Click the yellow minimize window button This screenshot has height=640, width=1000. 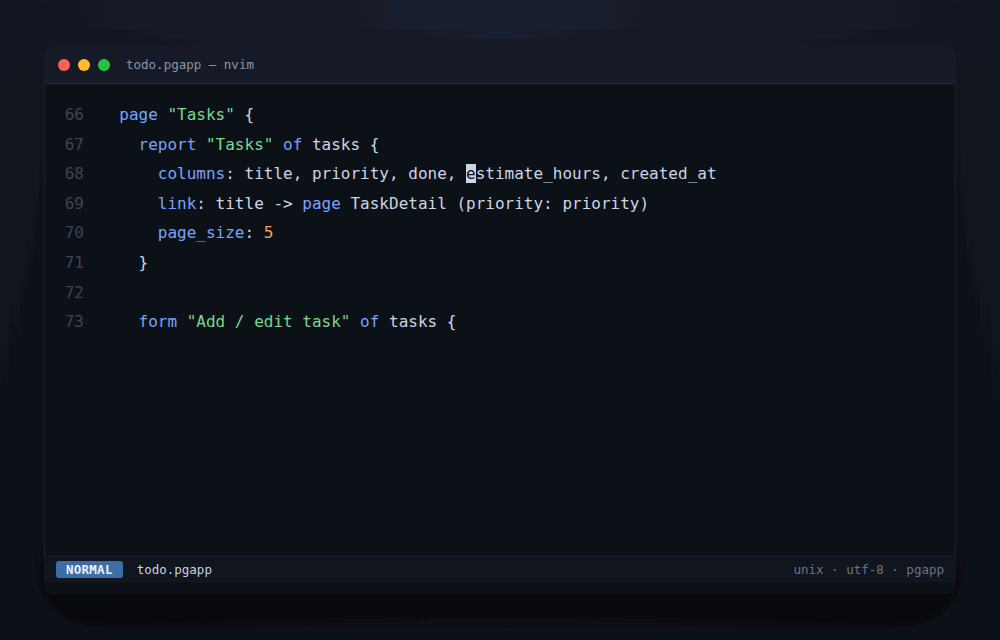[84, 65]
